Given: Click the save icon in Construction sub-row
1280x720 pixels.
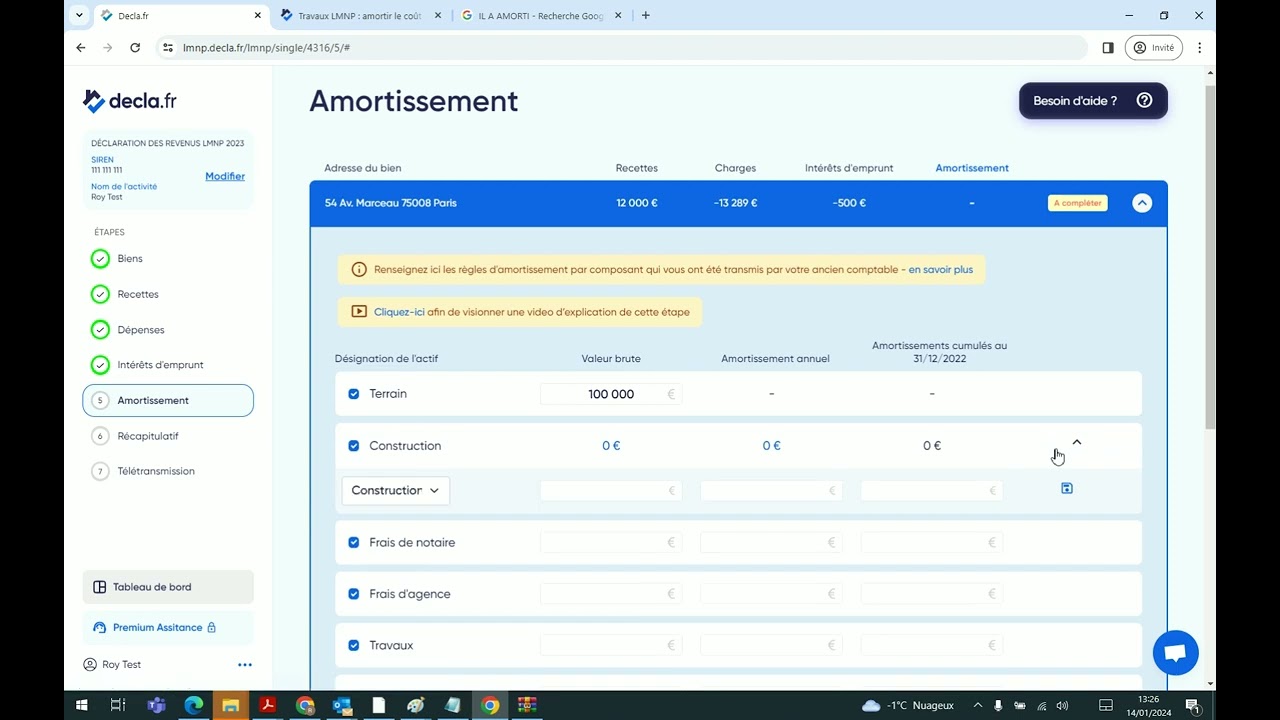Looking at the screenshot, I should coord(1067,488).
